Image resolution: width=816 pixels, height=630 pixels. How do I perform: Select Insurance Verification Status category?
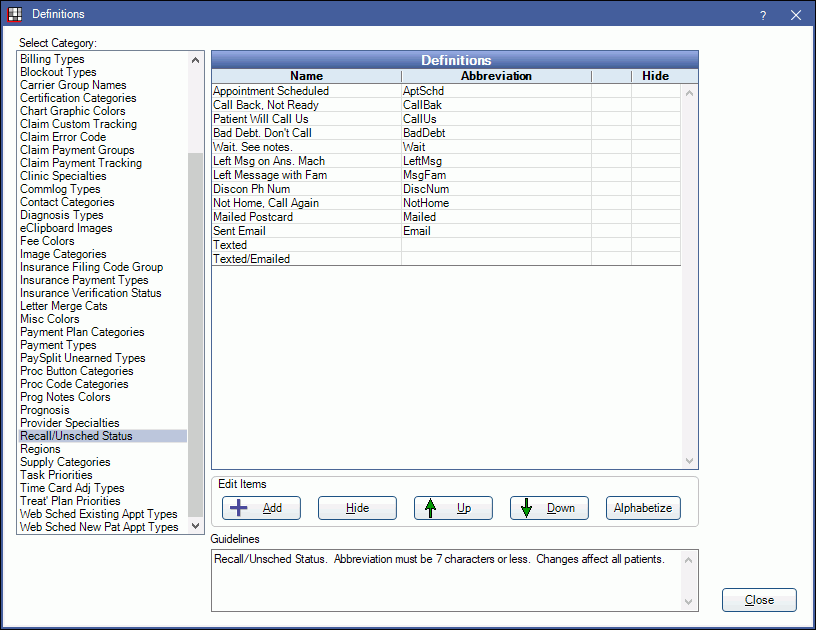point(90,293)
